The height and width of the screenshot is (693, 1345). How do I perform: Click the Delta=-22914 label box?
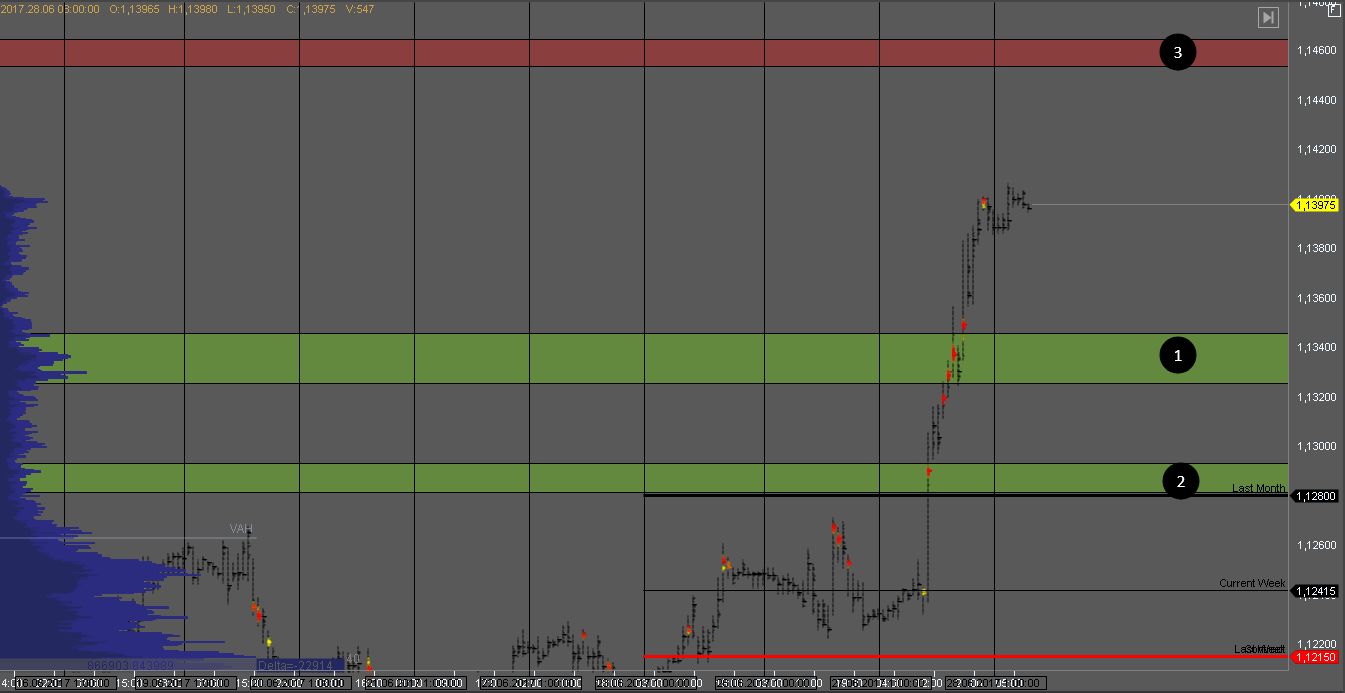(x=300, y=664)
